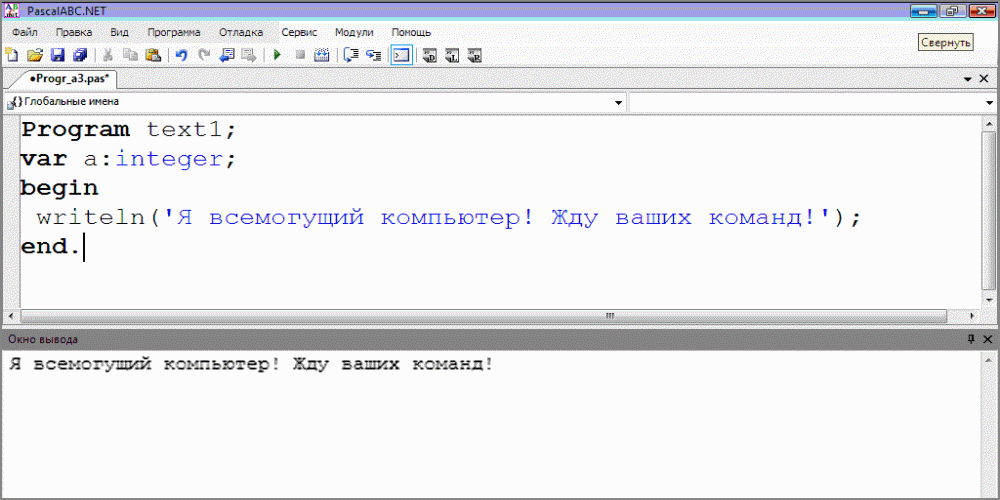The width and height of the screenshot is (1000, 500).
Task: Paste from clipboard using the toolbar icon
Action: point(153,55)
